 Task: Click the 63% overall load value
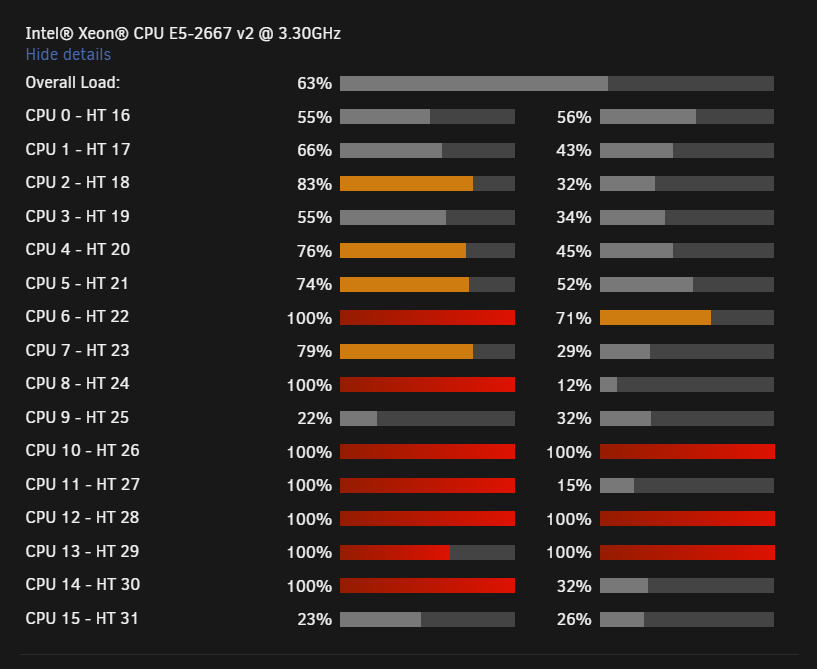[x=314, y=83]
